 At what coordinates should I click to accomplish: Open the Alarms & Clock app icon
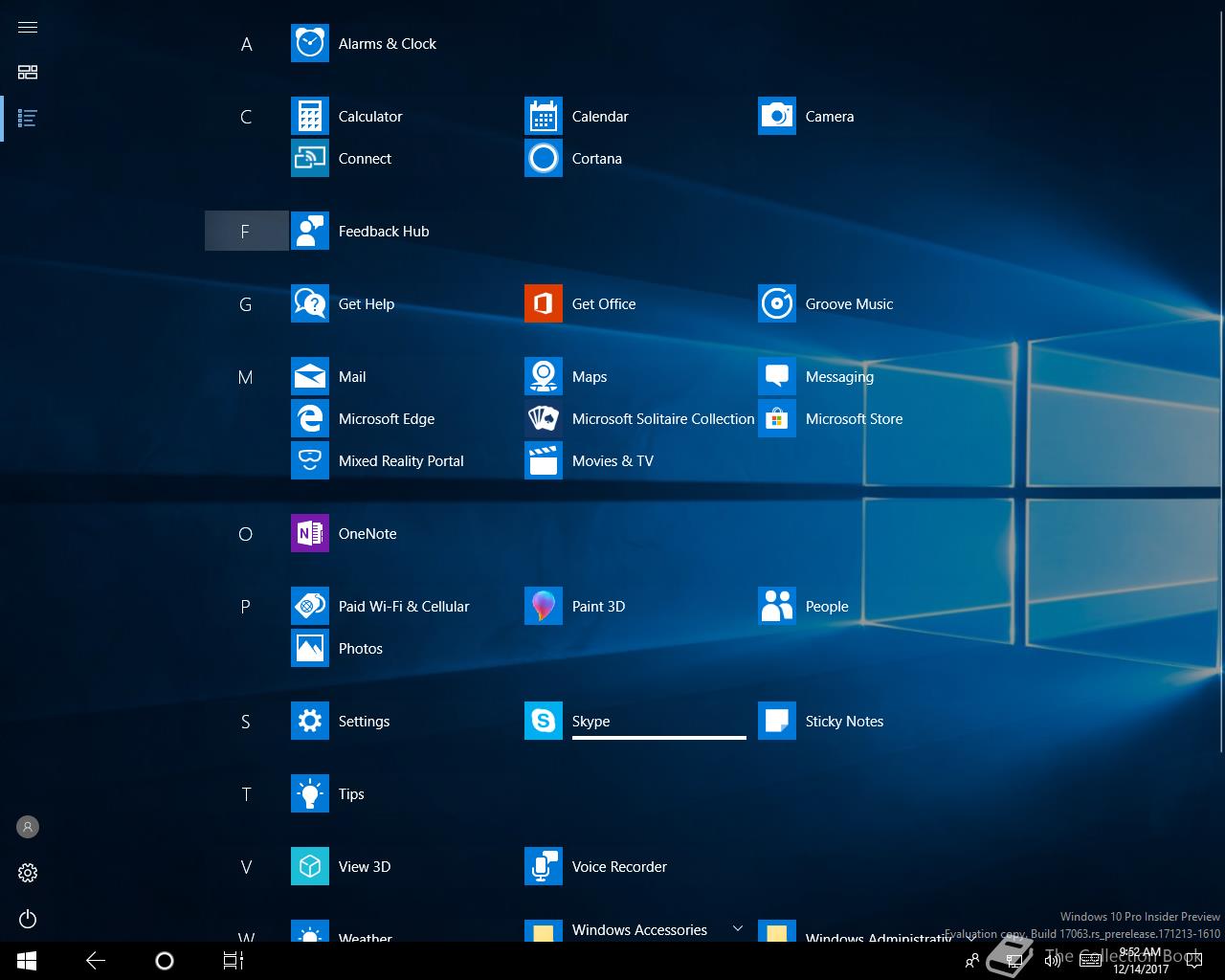point(310,44)
